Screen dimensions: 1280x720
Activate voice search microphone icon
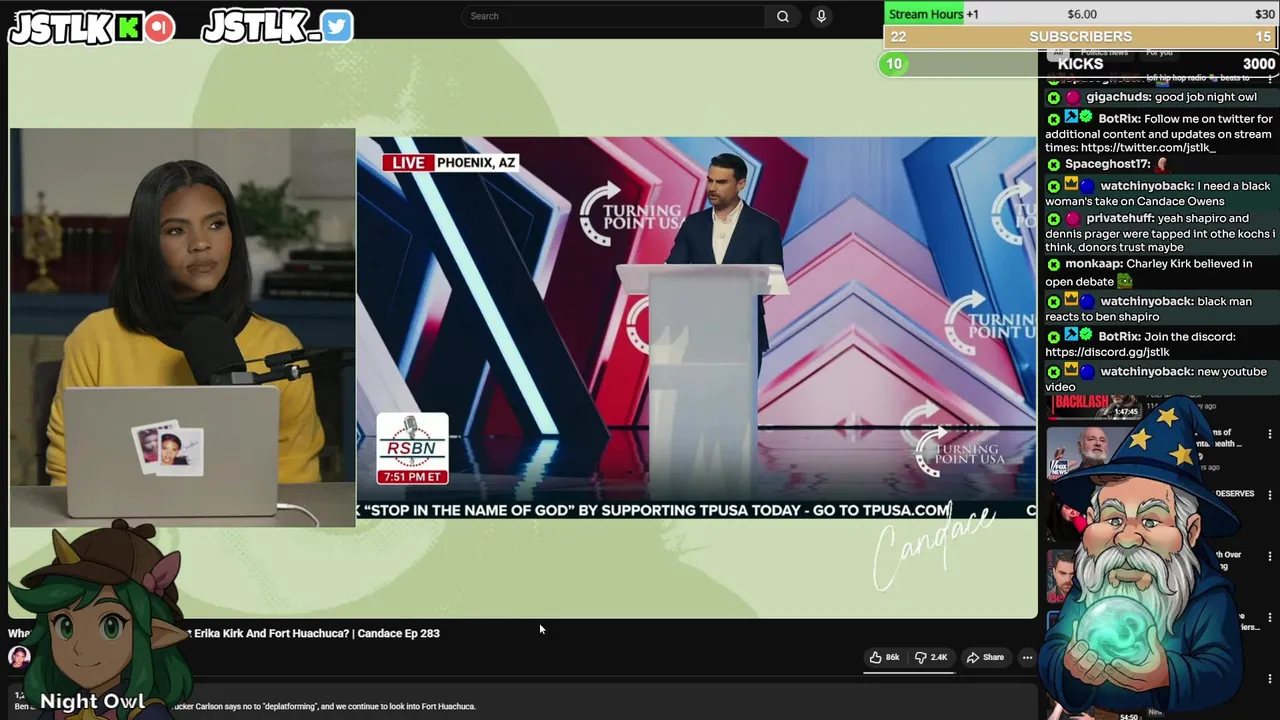click(821, 16)
